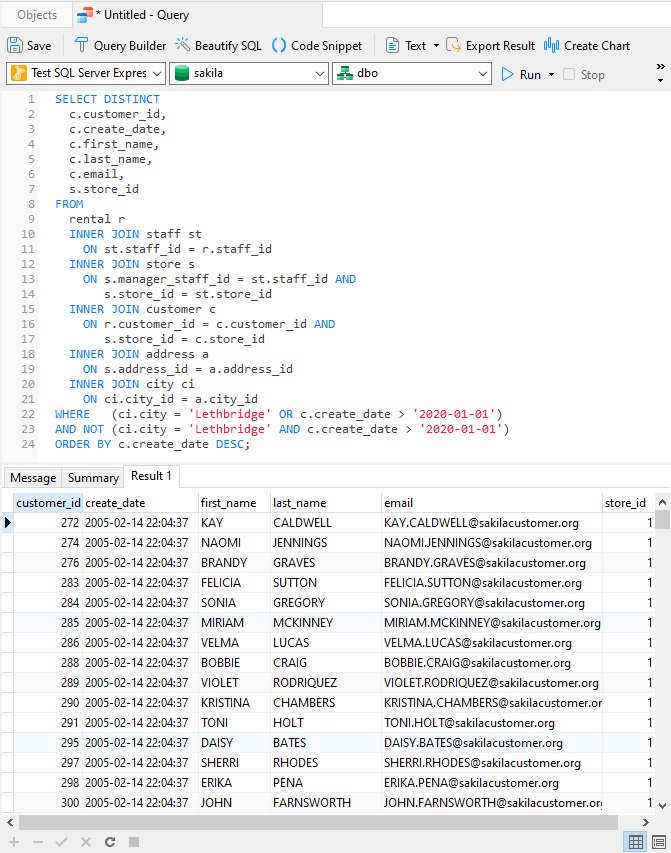Screen dimensions: 671x853
Task: Switch to grid view icon
Action: (635, 842)
